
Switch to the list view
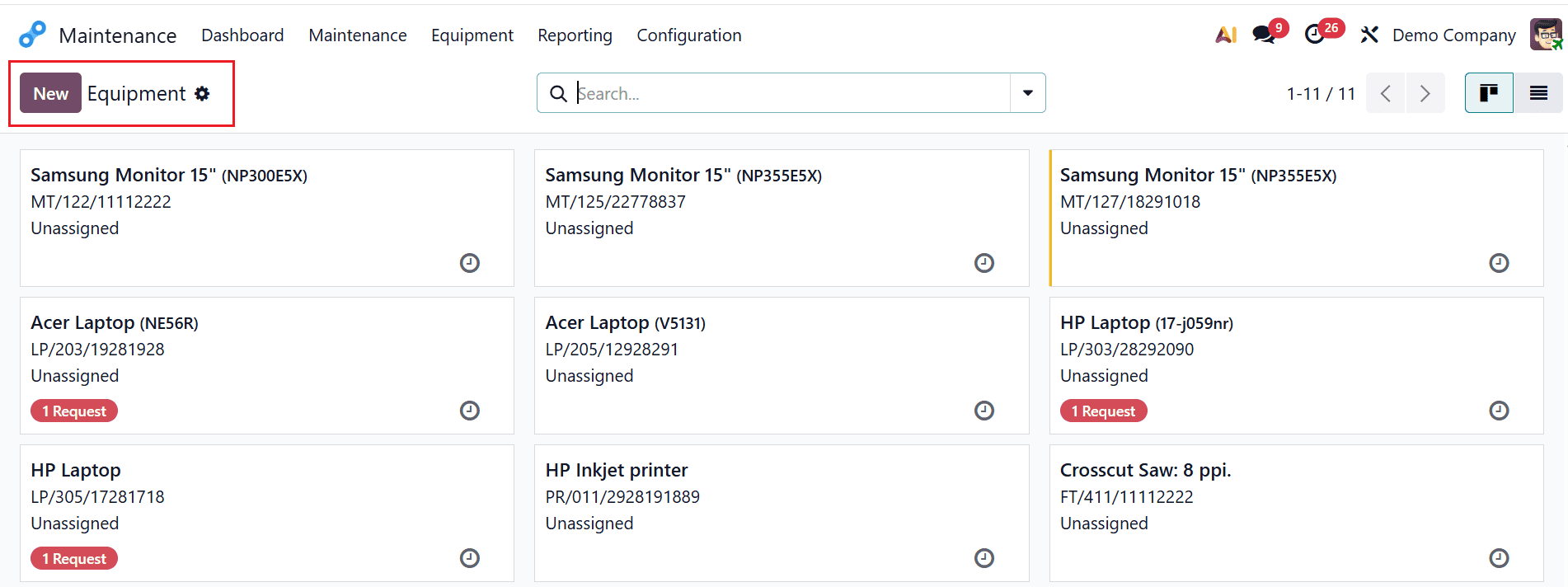[x=1538, y=93]
